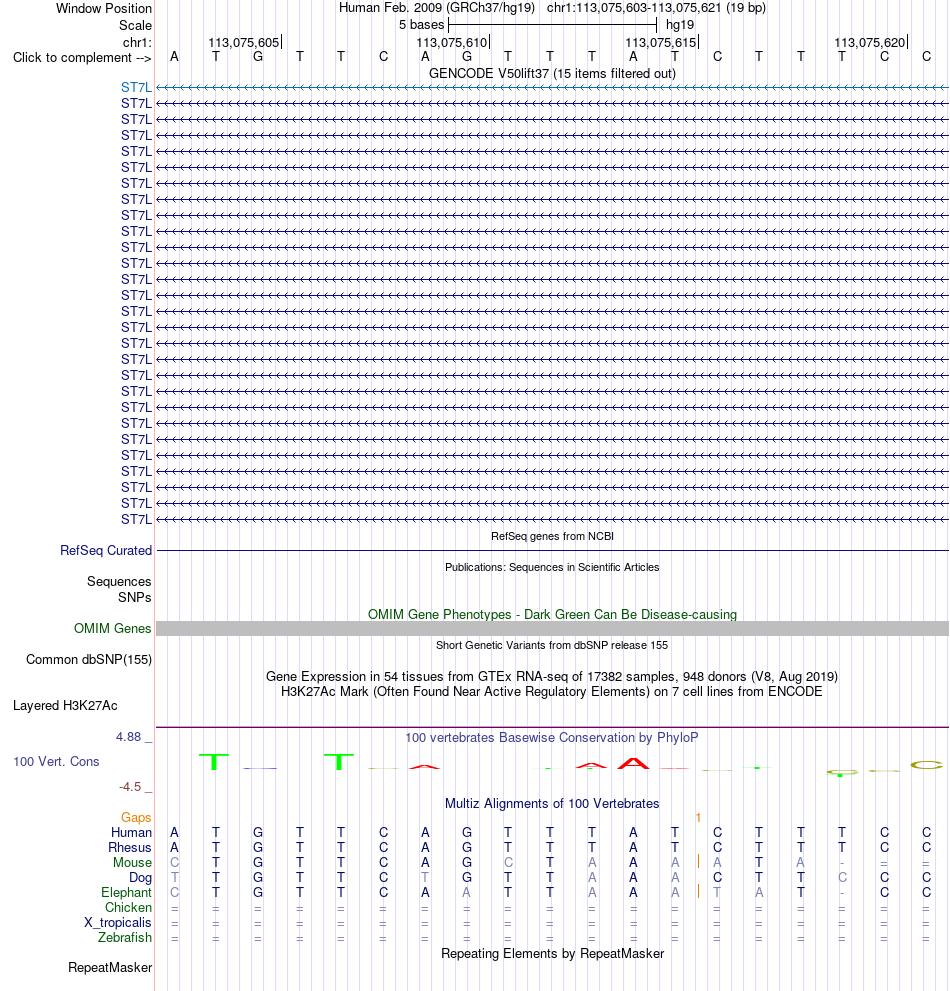Select the SNPs track label
Image resolution: width=950 pixels, height=991 pixels.
[135, 597]
